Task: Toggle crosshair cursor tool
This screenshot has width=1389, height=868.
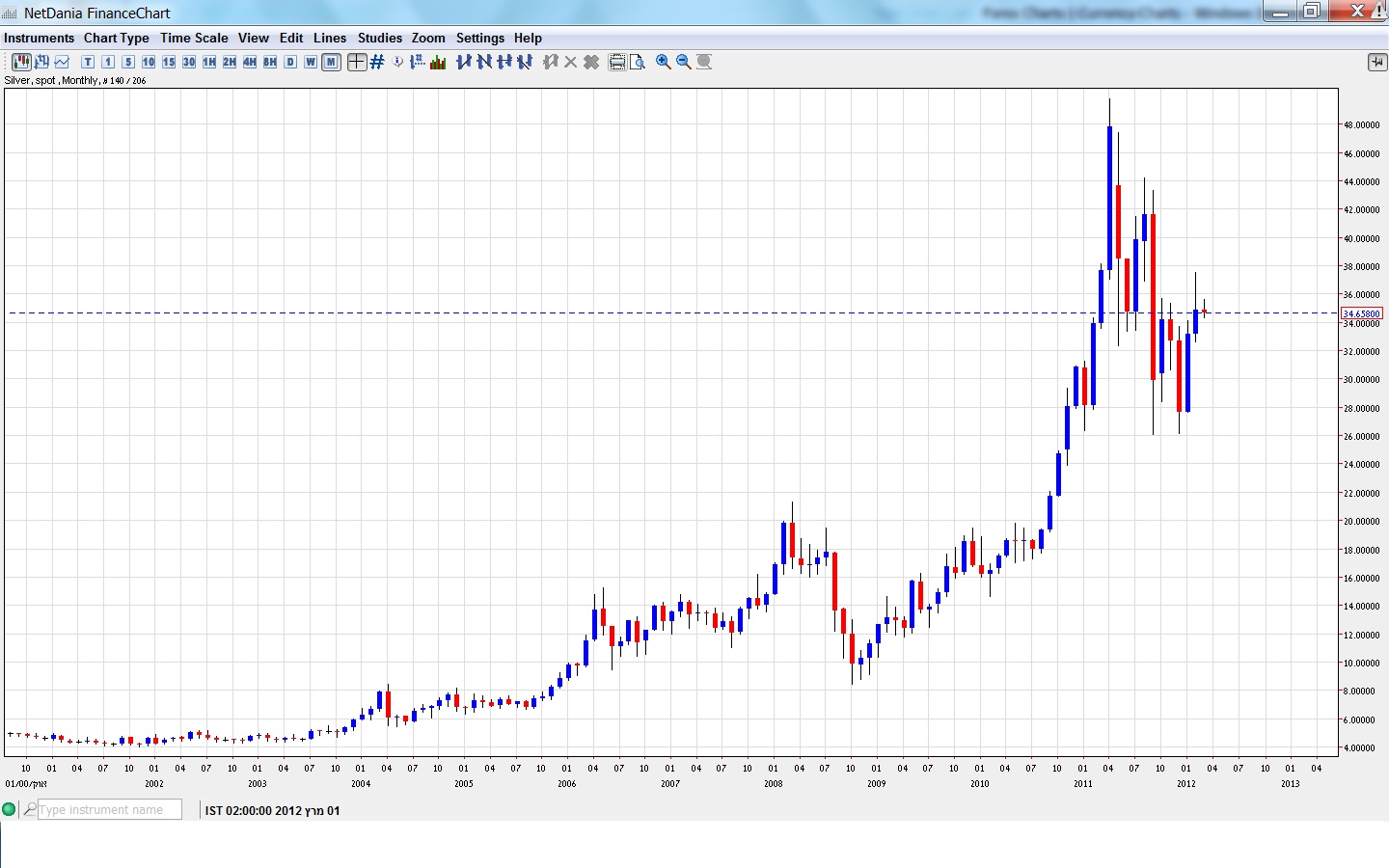Action: 357,62
